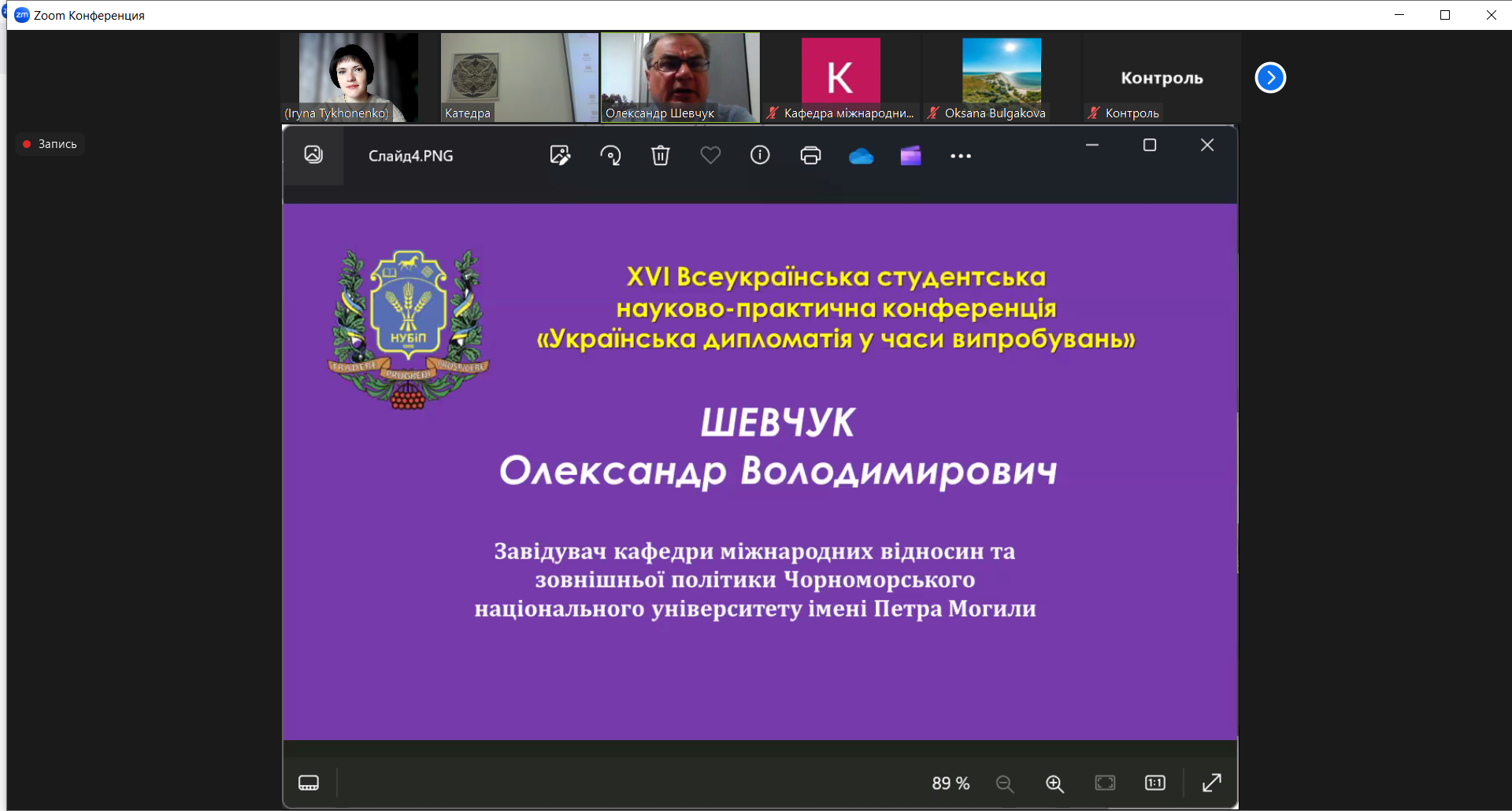Minimize the Zoom Конференция window
The image size is (1512, 811).
(1399, 15)
